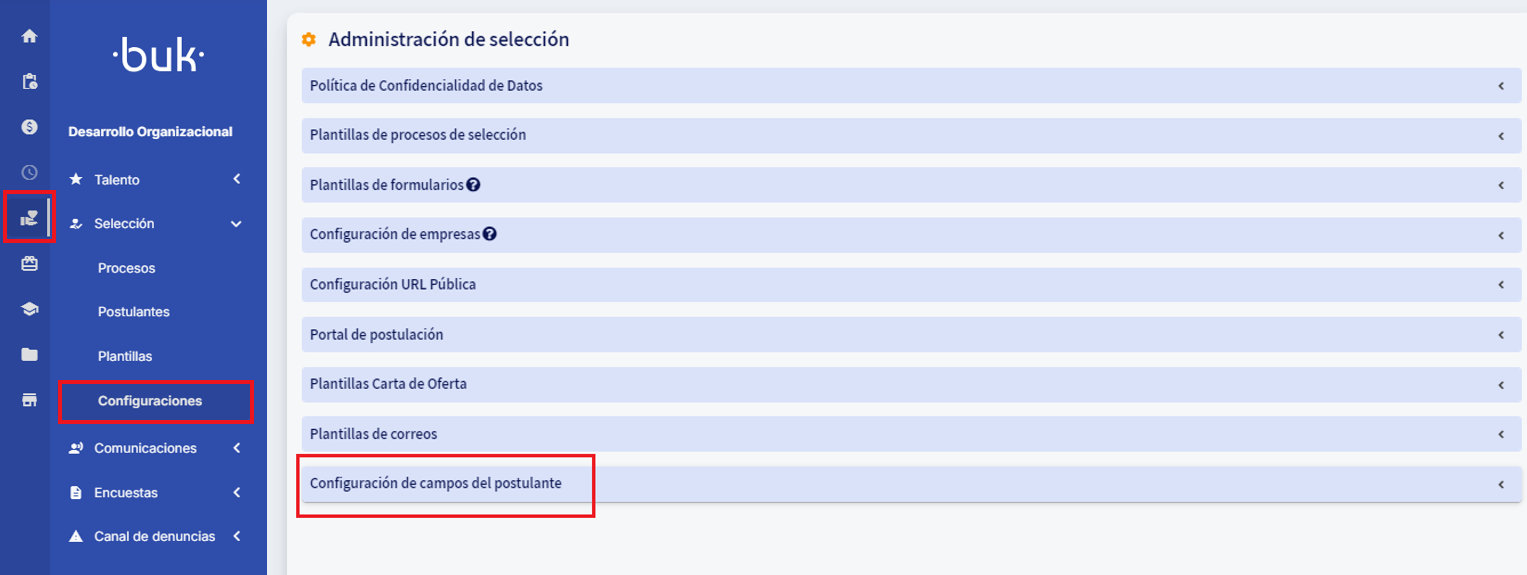Click the dollar sign payroll icon
The width and height of the screenshot is (1527, 575).
point(29,127)
